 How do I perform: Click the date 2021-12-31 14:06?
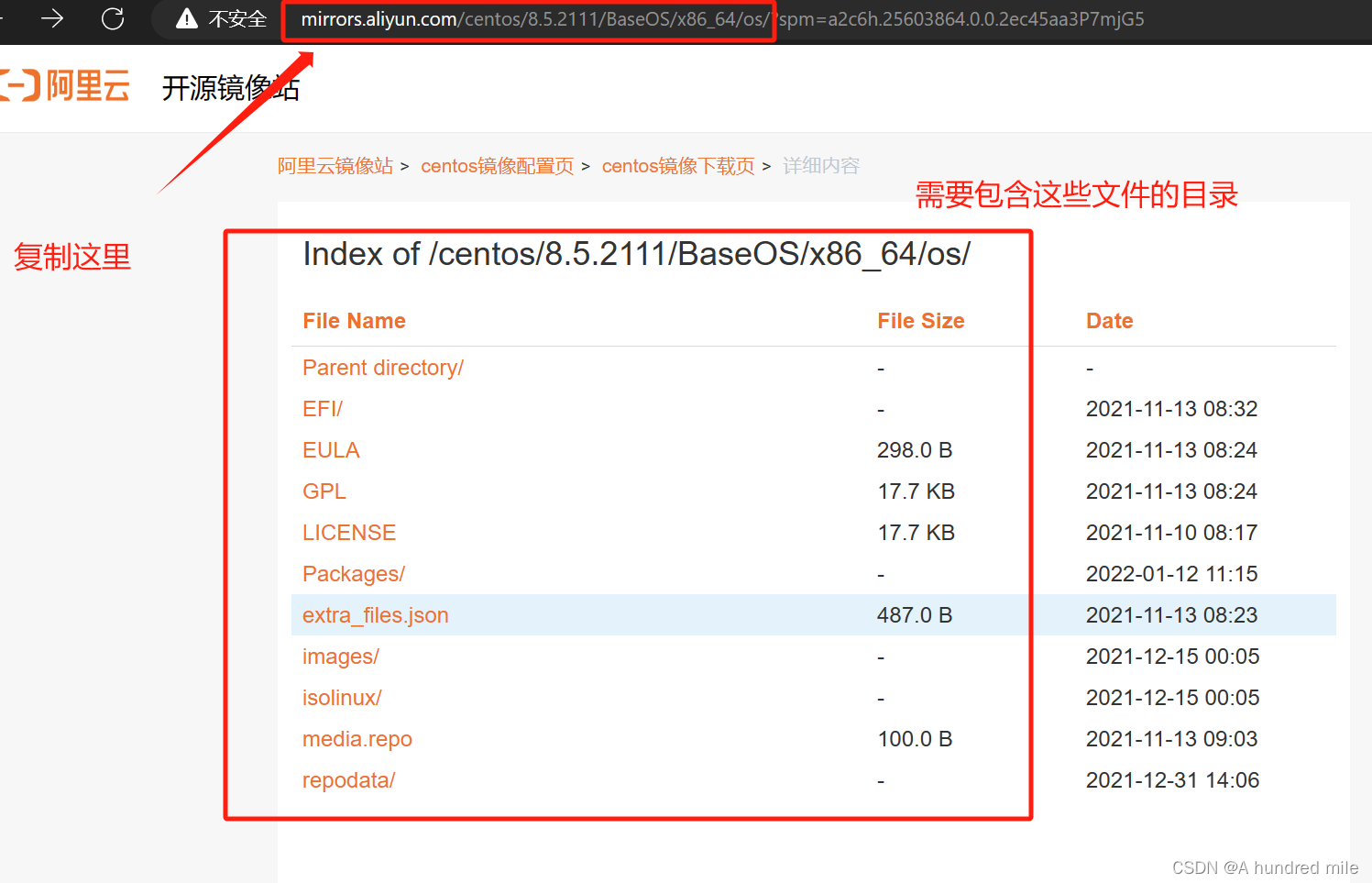(x=1173, y=780)
